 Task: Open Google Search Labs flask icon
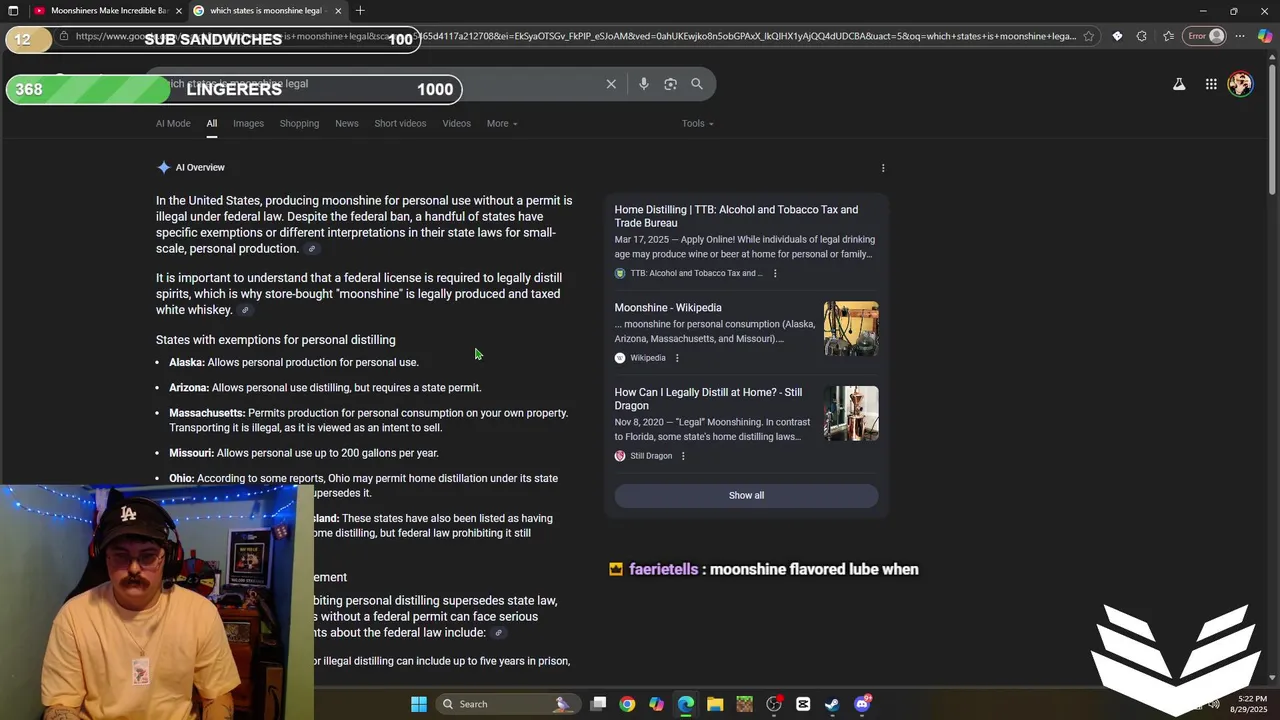pos(1179,84)
